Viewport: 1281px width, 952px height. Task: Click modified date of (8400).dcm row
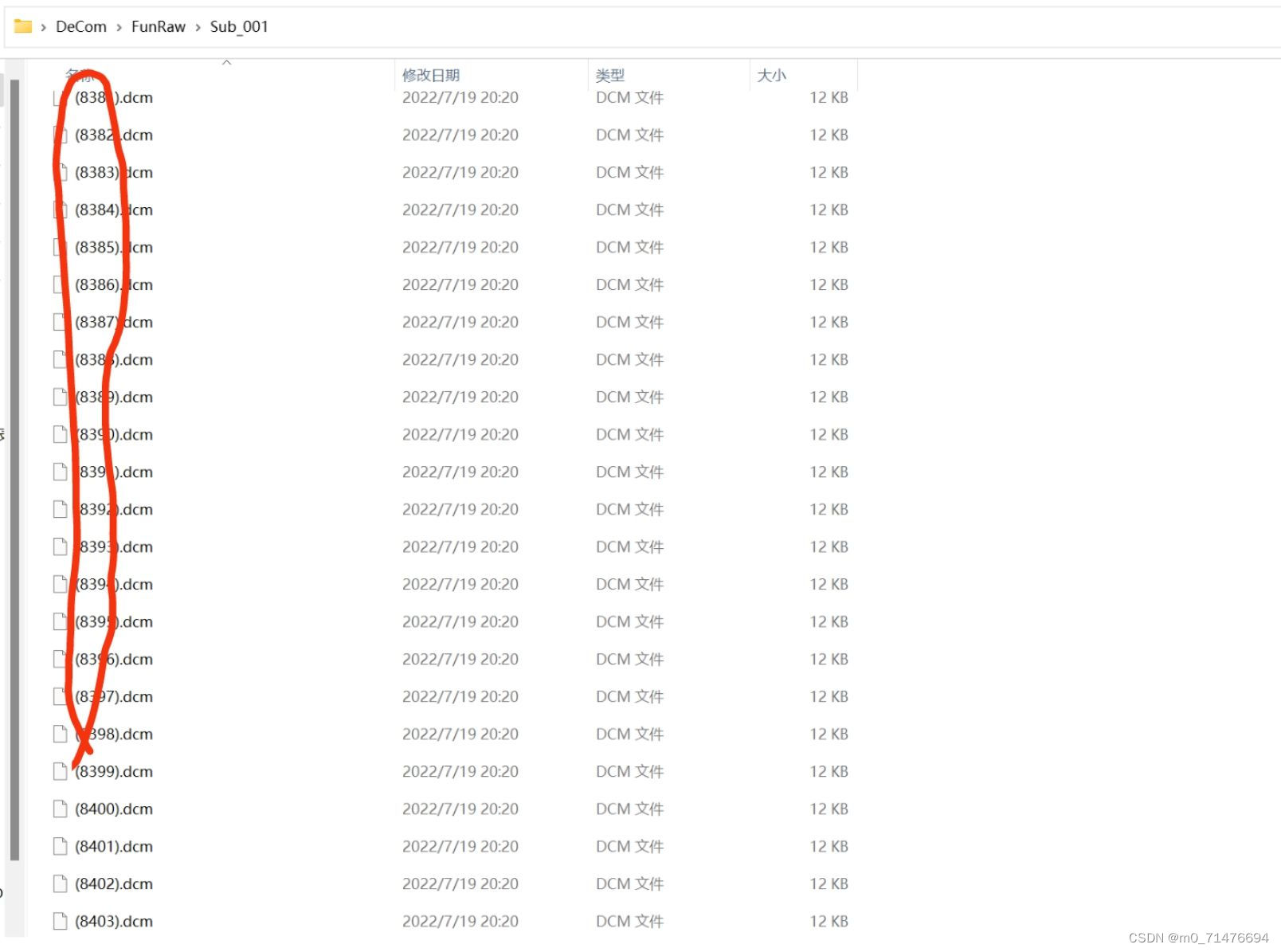tap(460, 809)
